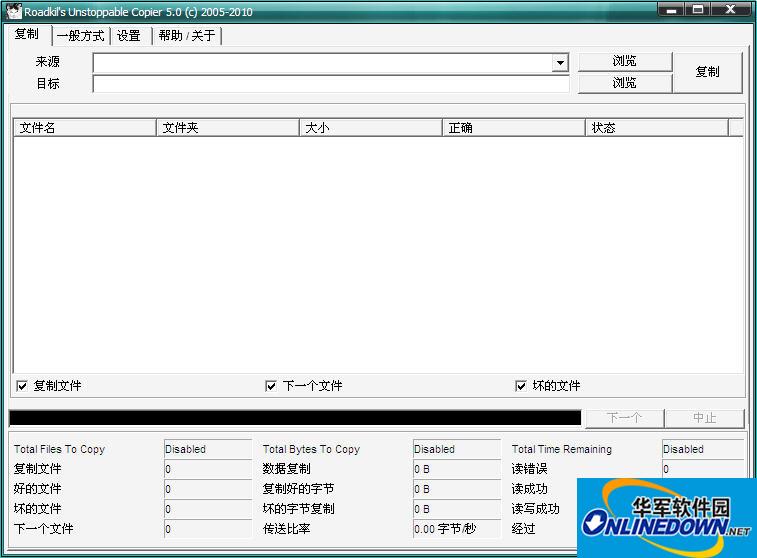757x558 pixels.
Task: Open the 设置 tab
Action: pos(129,36)
